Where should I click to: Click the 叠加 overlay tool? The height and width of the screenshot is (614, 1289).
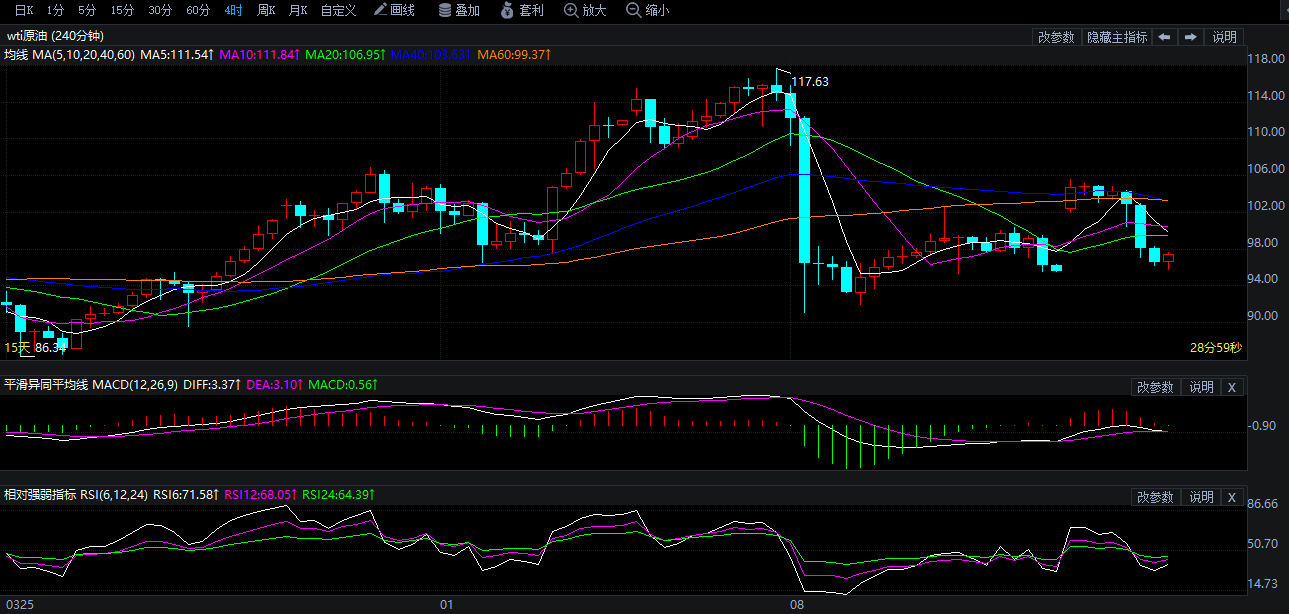click(459, 10)
